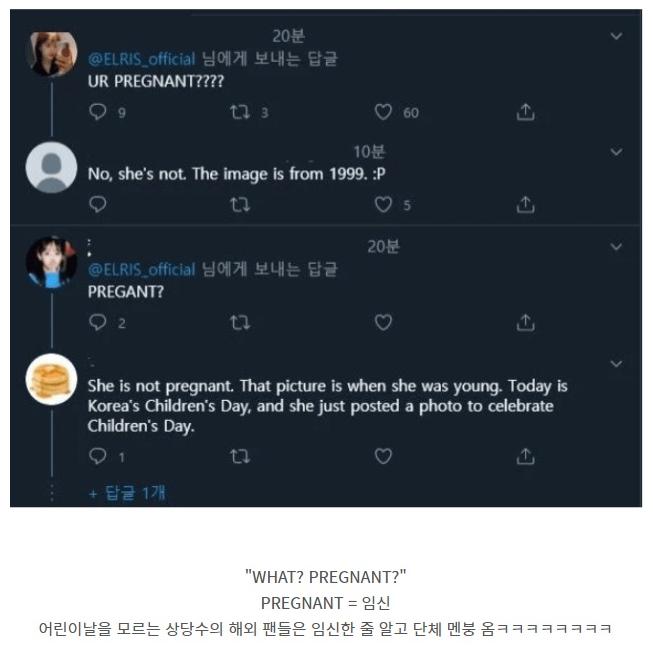Like the "UR PREGNANT????" tweet
The width and height of the screenshot is (653, 646).
383,112
